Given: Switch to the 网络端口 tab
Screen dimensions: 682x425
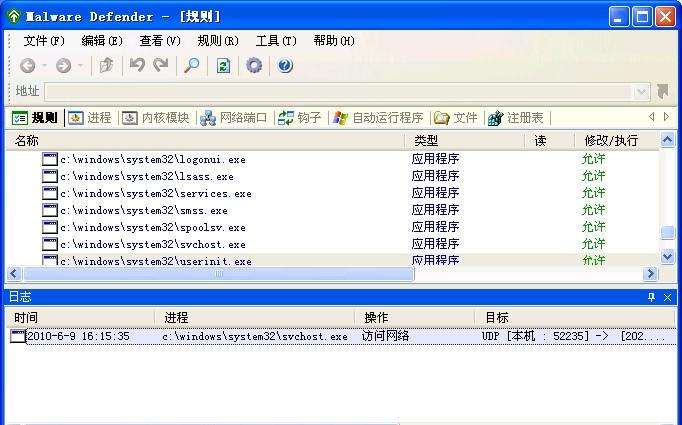Looking at the screenshot, I should point(234,118).
